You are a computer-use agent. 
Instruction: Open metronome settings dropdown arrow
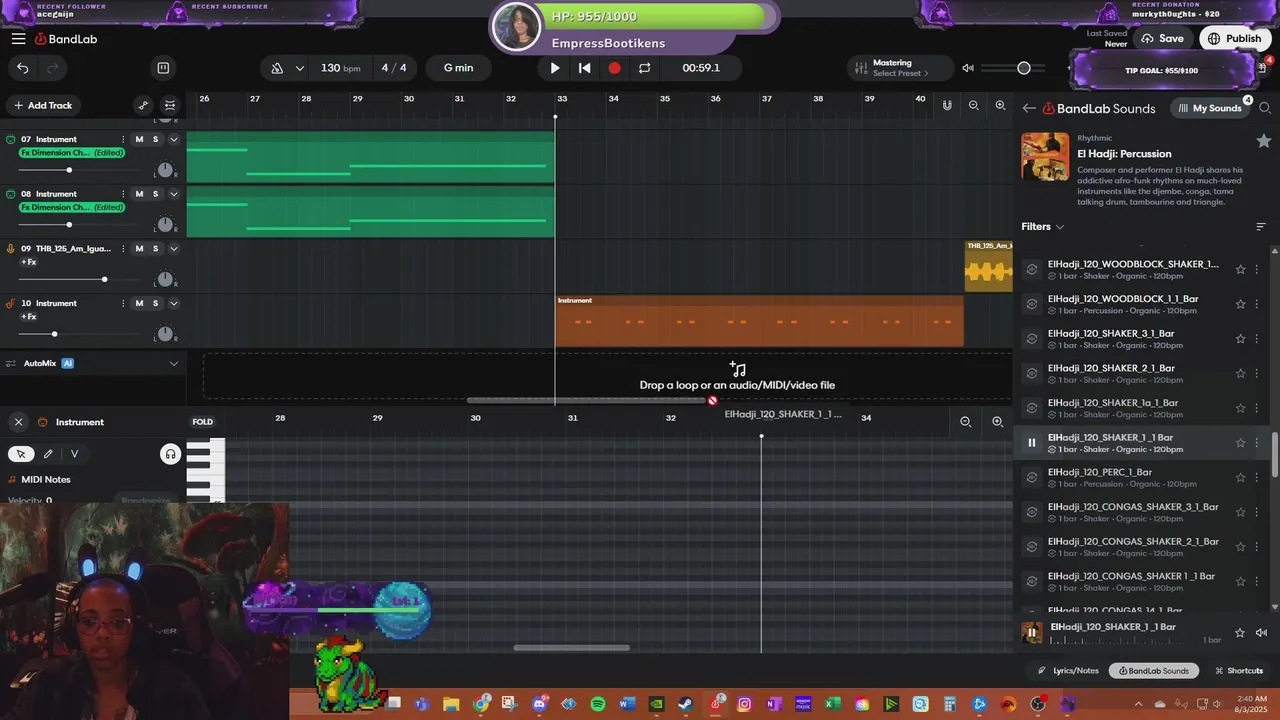pos(300,68)
